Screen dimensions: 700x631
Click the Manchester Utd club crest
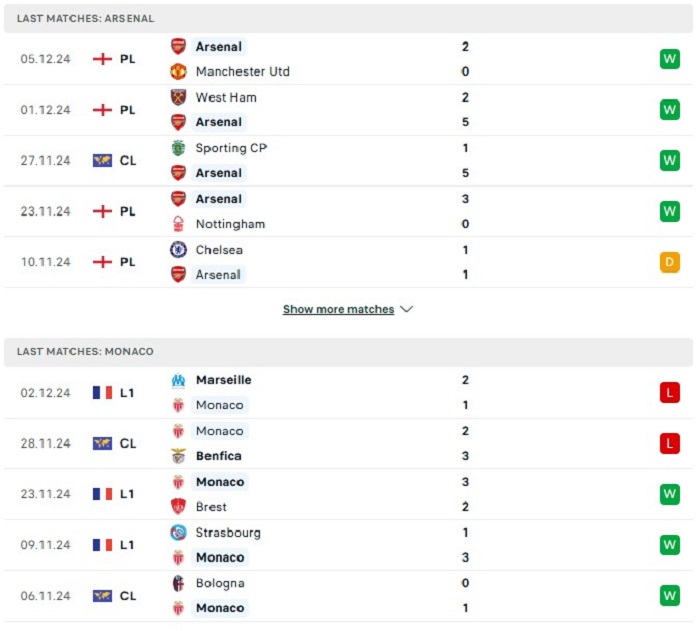coord(178,71)
